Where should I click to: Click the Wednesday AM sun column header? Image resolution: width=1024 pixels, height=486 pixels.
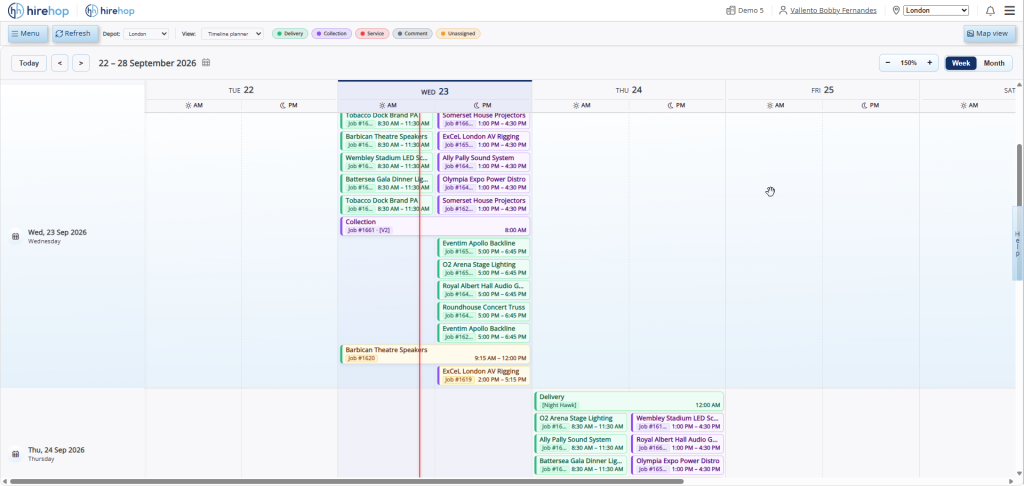[387, 105]
